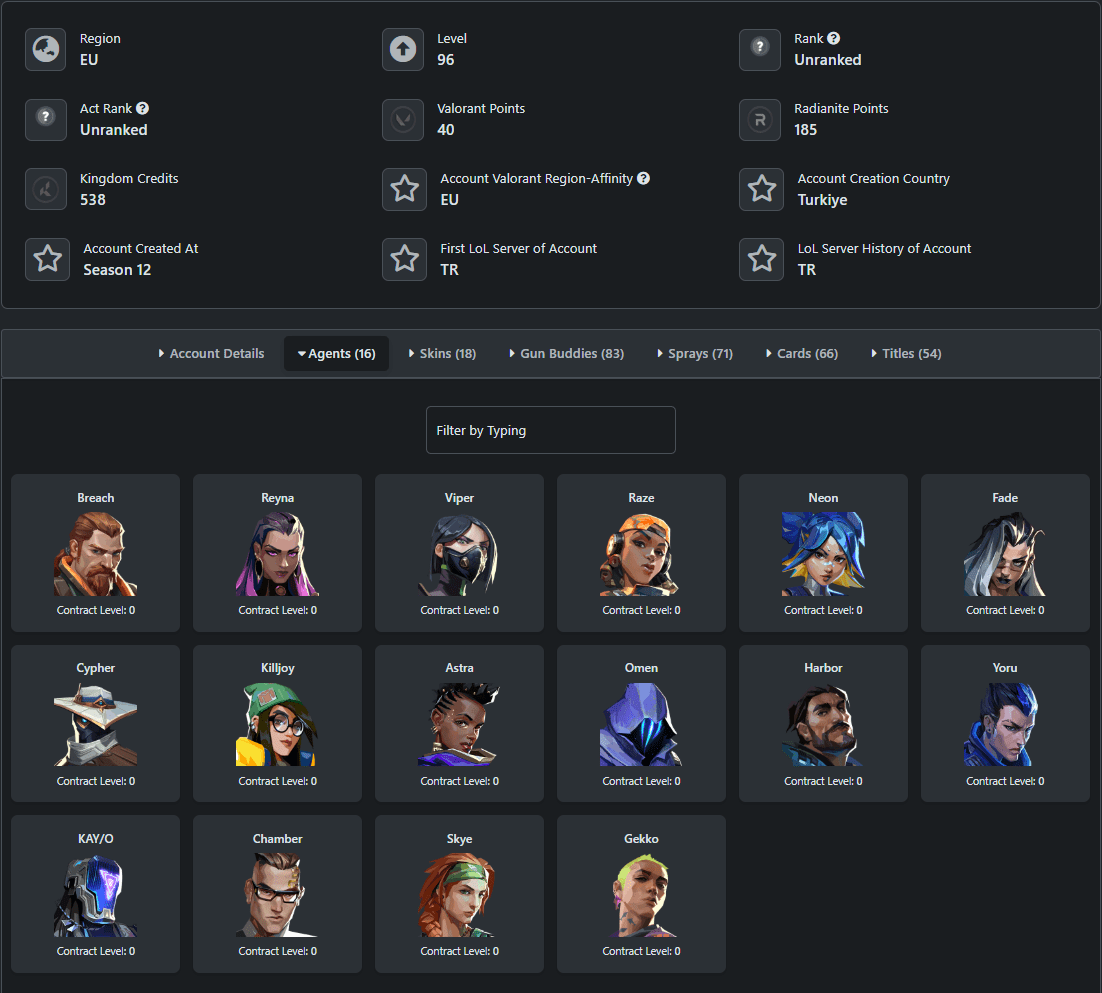Select the Breach agent portrait
This screenshot has height=993, width=1102.
[96, 554]
